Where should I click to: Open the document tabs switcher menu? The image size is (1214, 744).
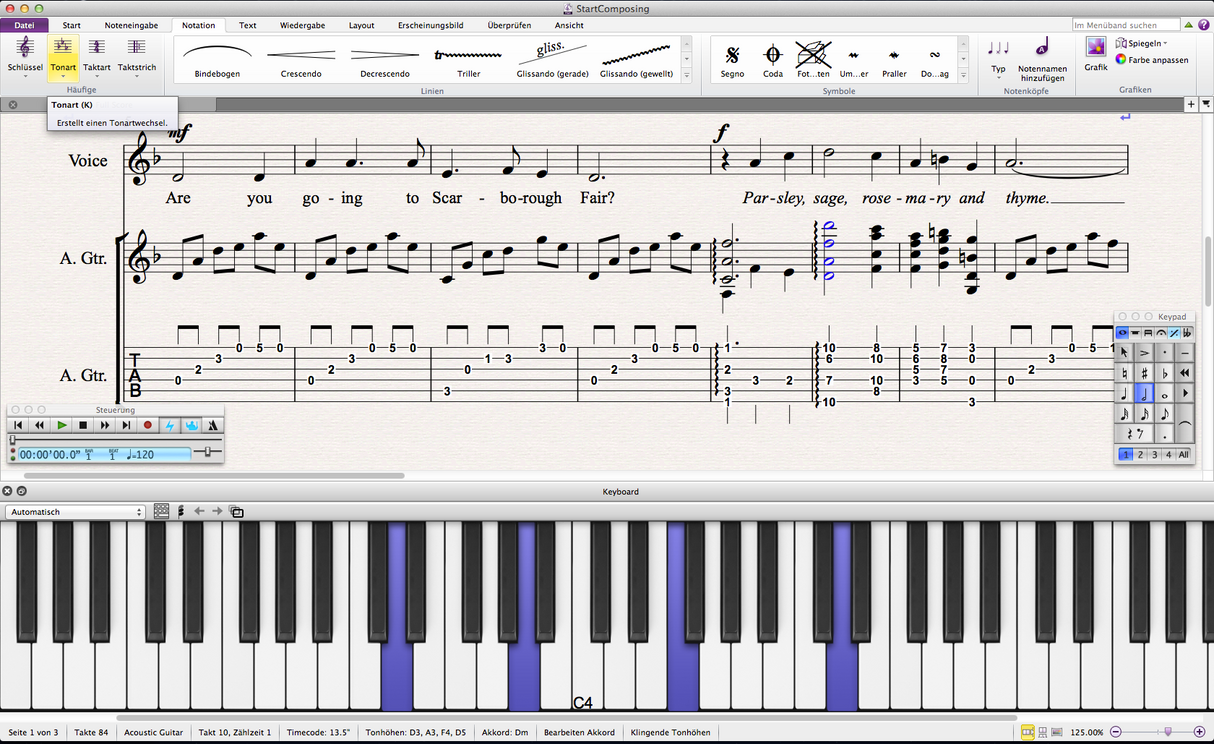[1205, 104]
